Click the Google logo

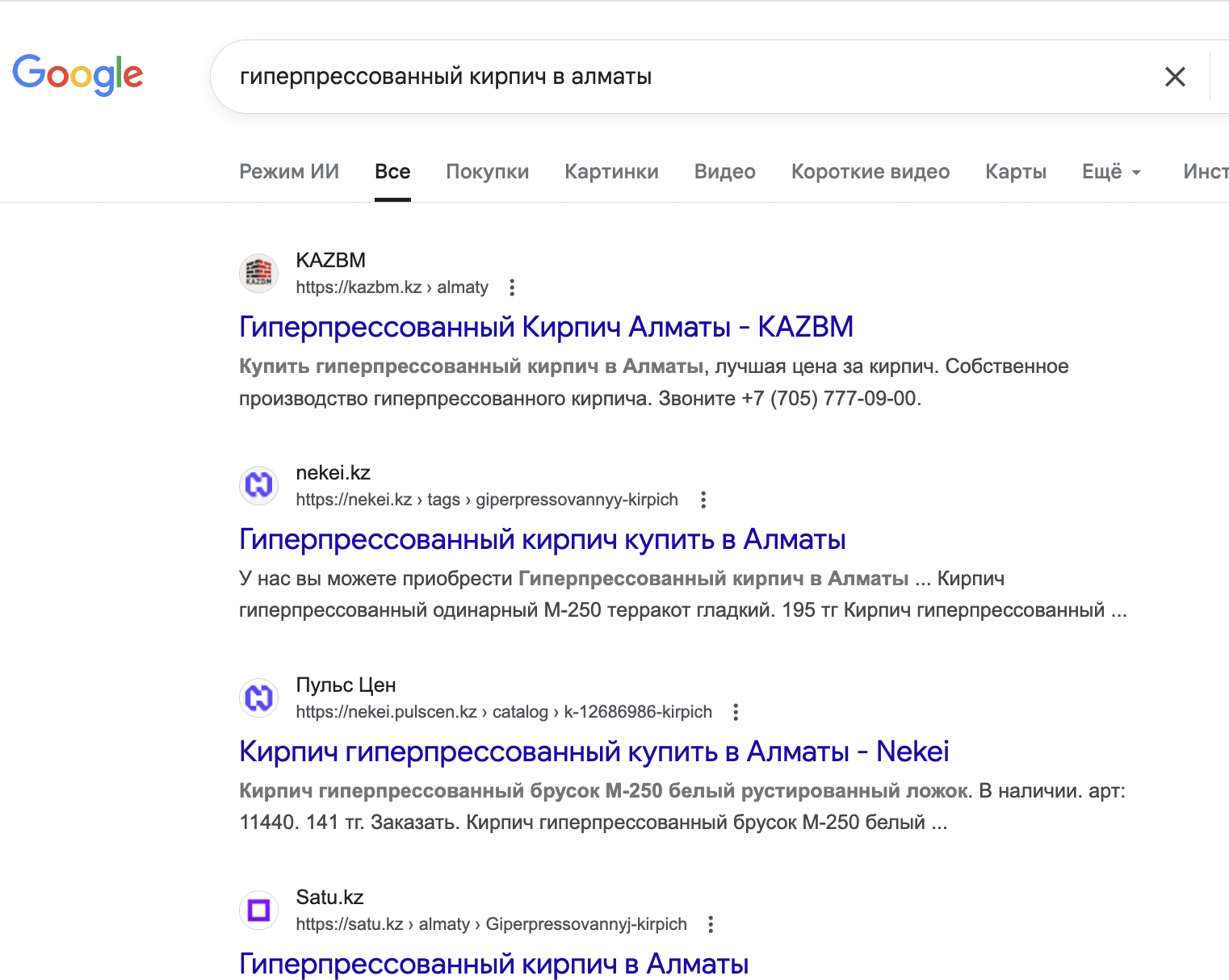(78, 75)
